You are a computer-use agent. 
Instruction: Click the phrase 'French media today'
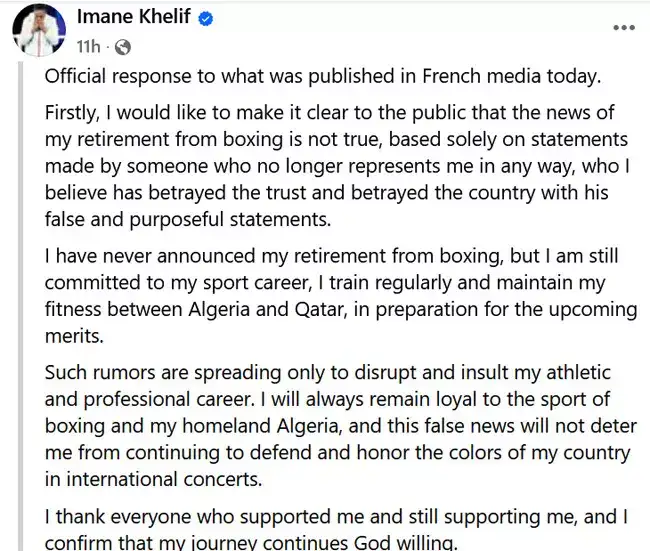click(x=512, y=77)
